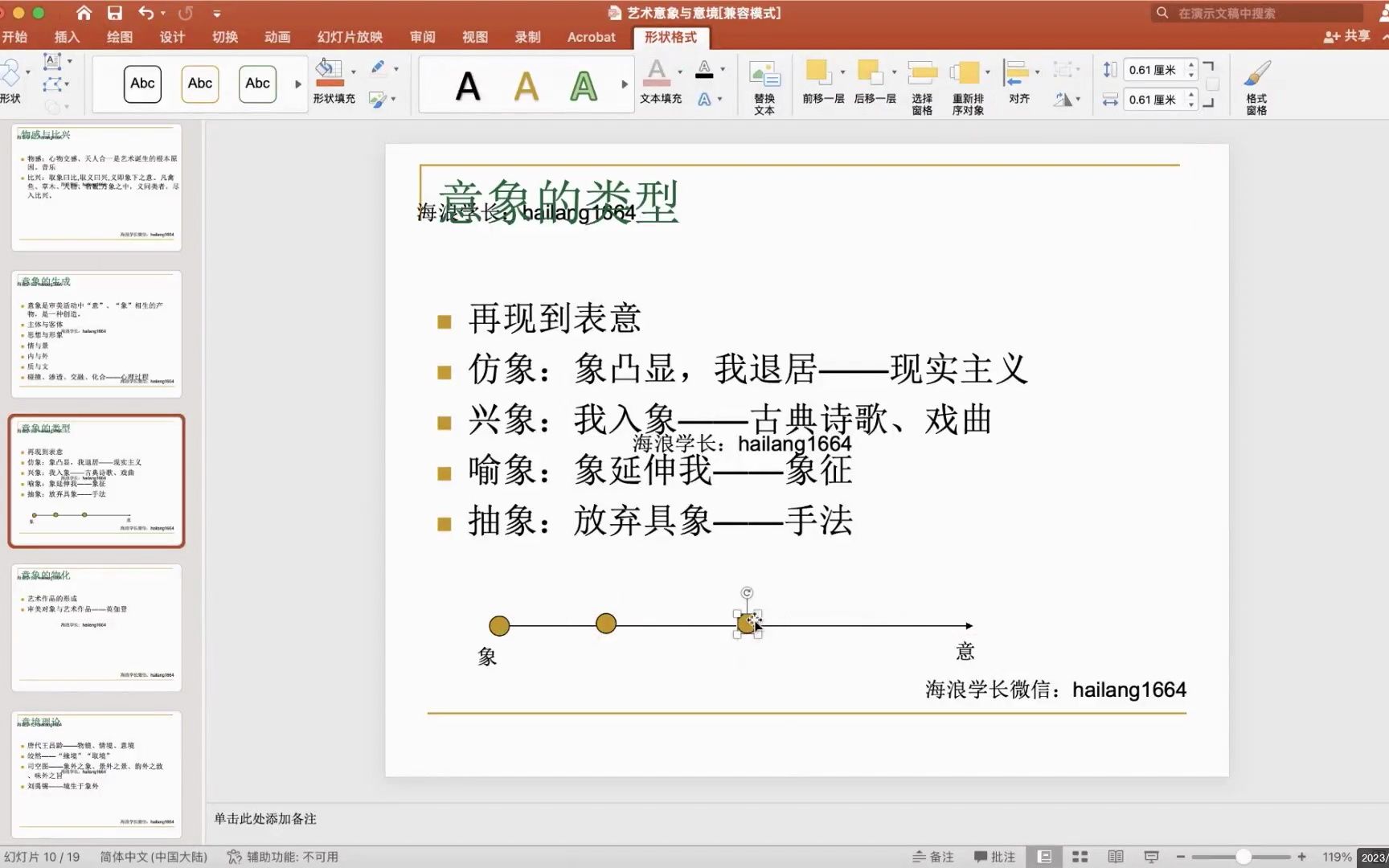Screen dimensions: 1389x868
Task: Open Shape Outline dropdown arrow
Action: [395, 69]
